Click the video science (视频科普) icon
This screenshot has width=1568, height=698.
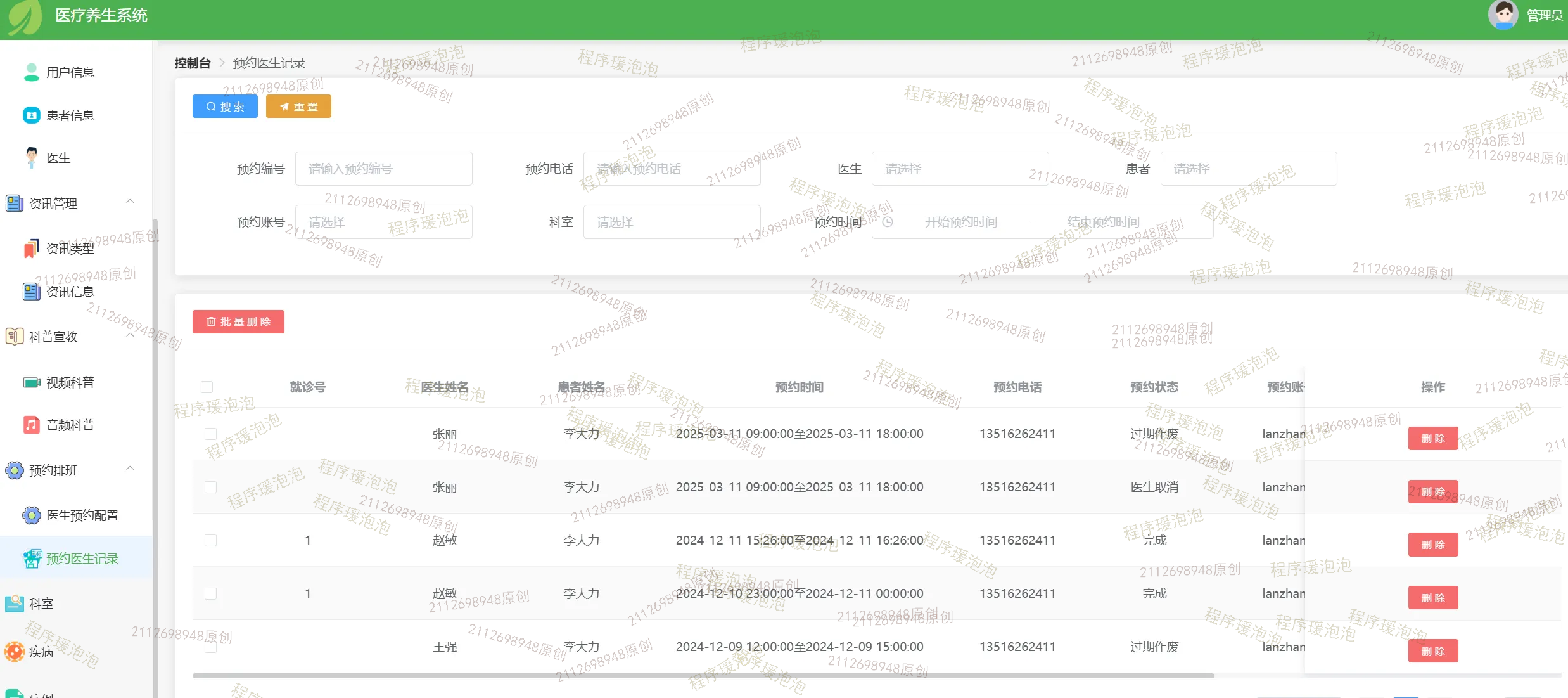[31, 382]
